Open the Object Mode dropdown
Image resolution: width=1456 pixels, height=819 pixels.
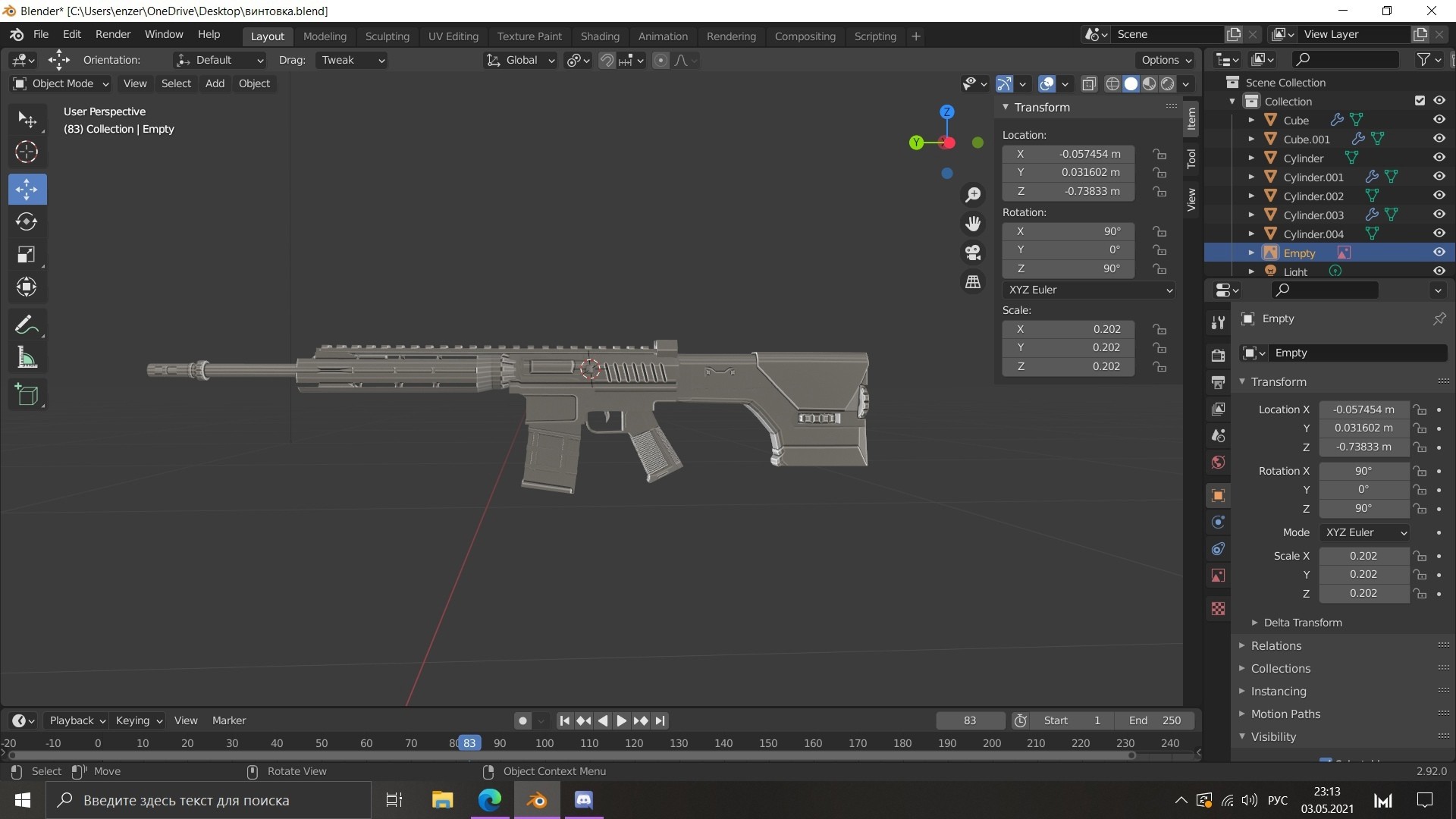pos(61,83)
